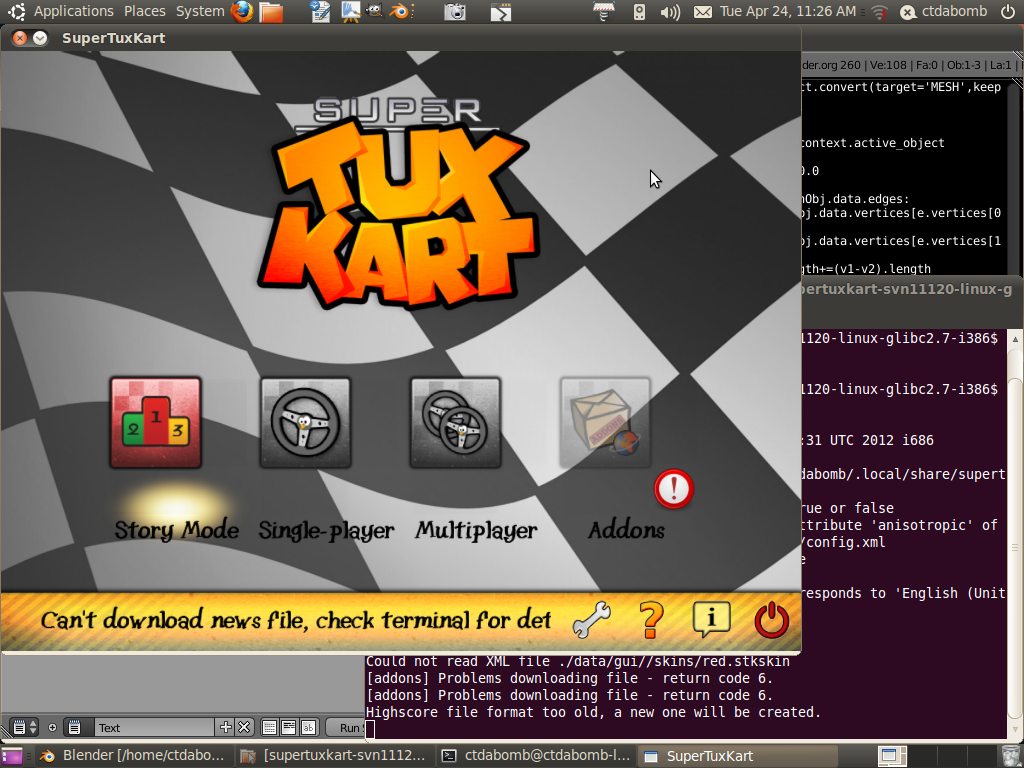
Task: Open options via the wrench icon
Action: point(591,621)
